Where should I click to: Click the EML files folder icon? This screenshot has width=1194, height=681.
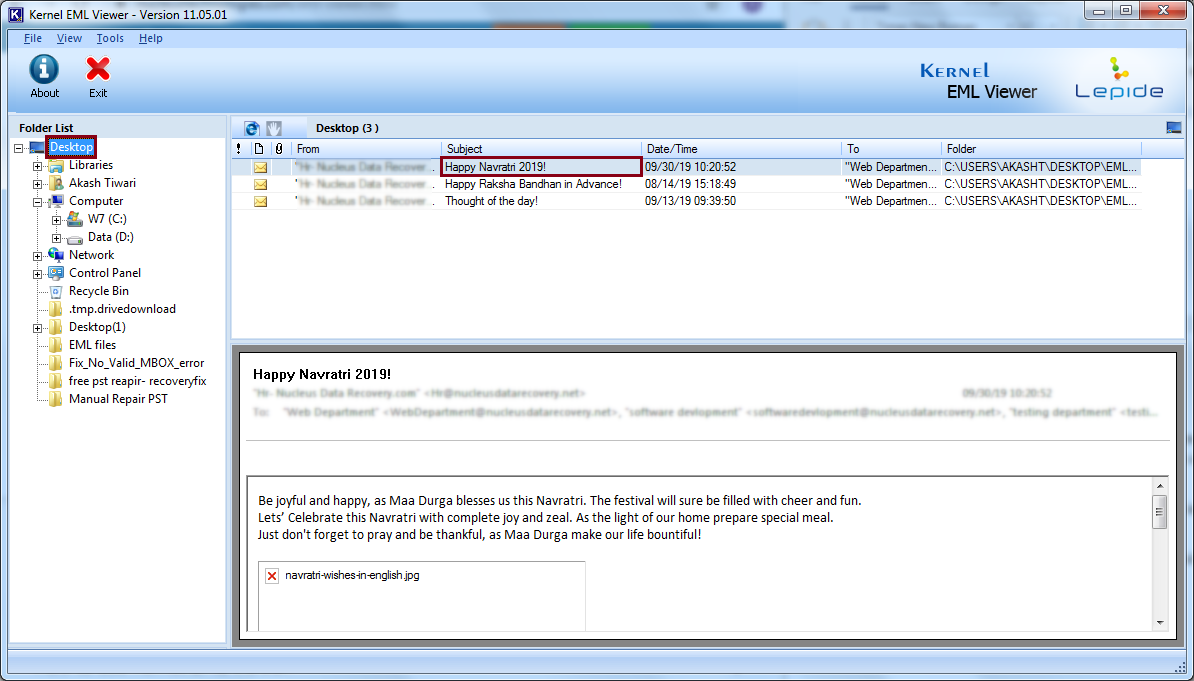click(x=56, y=345)
